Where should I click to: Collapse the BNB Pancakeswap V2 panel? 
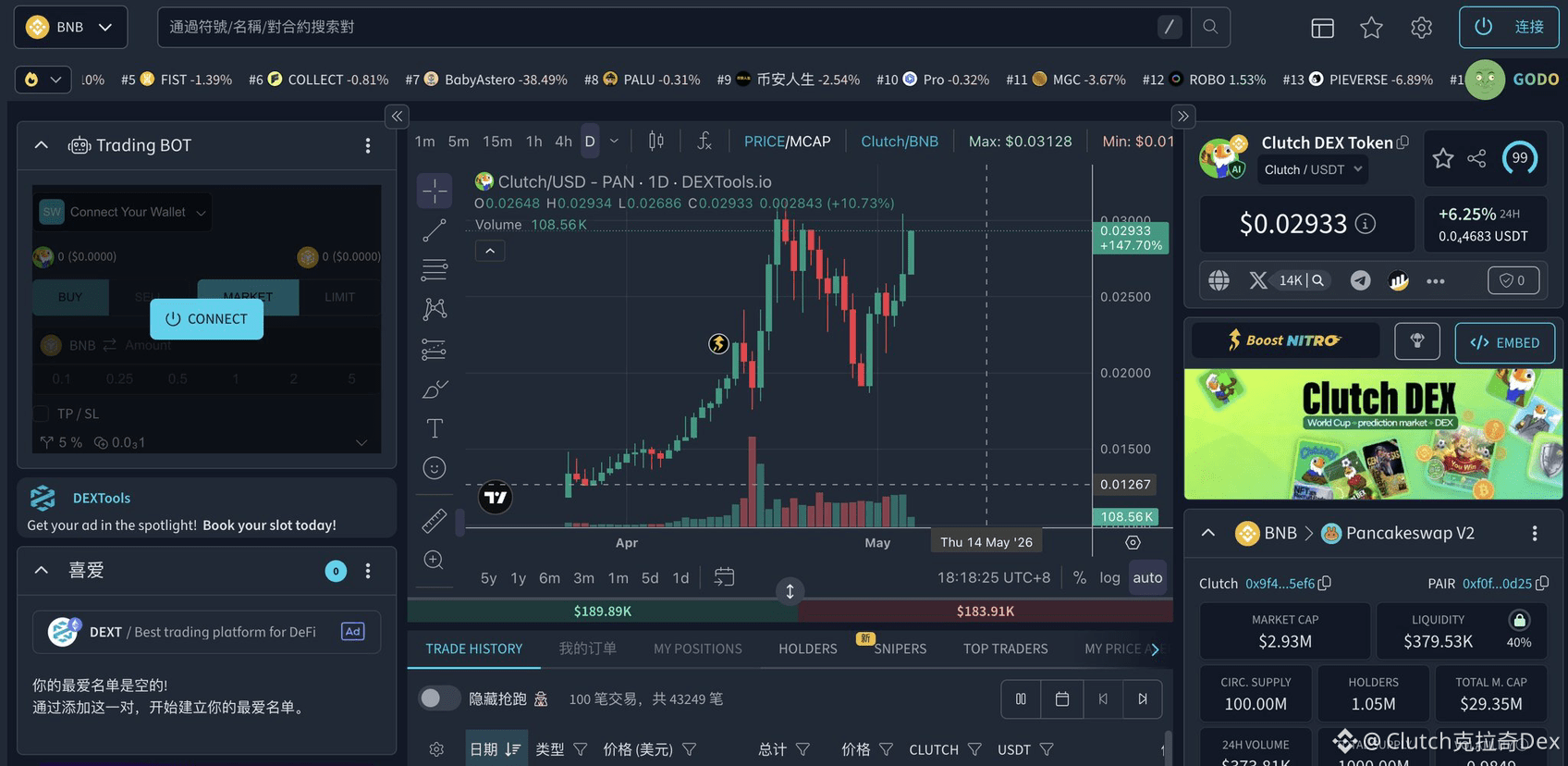[x=1208, y=533]
